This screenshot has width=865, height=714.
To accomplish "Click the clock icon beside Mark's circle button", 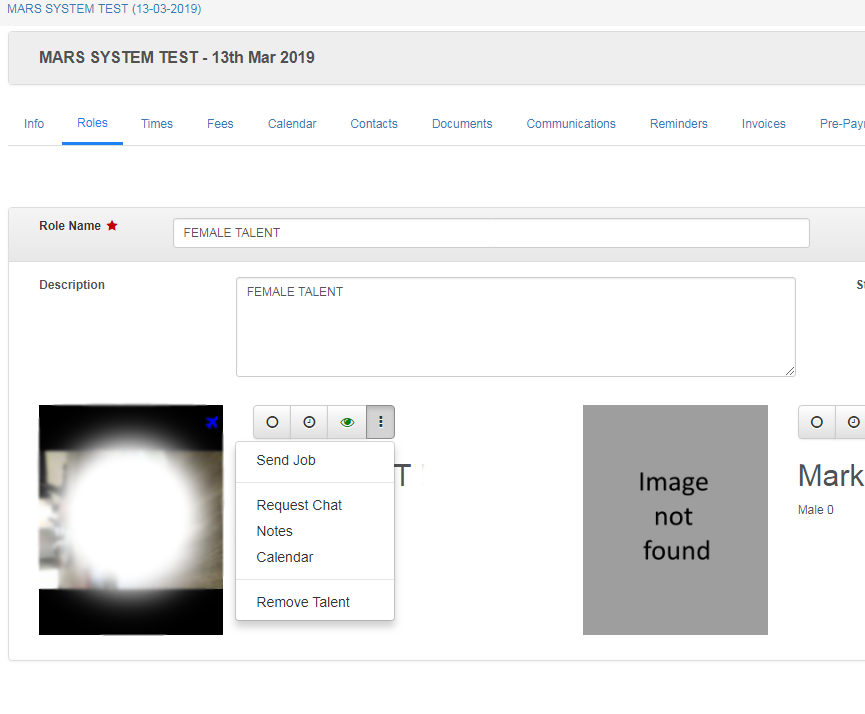I will click(852, 422).
